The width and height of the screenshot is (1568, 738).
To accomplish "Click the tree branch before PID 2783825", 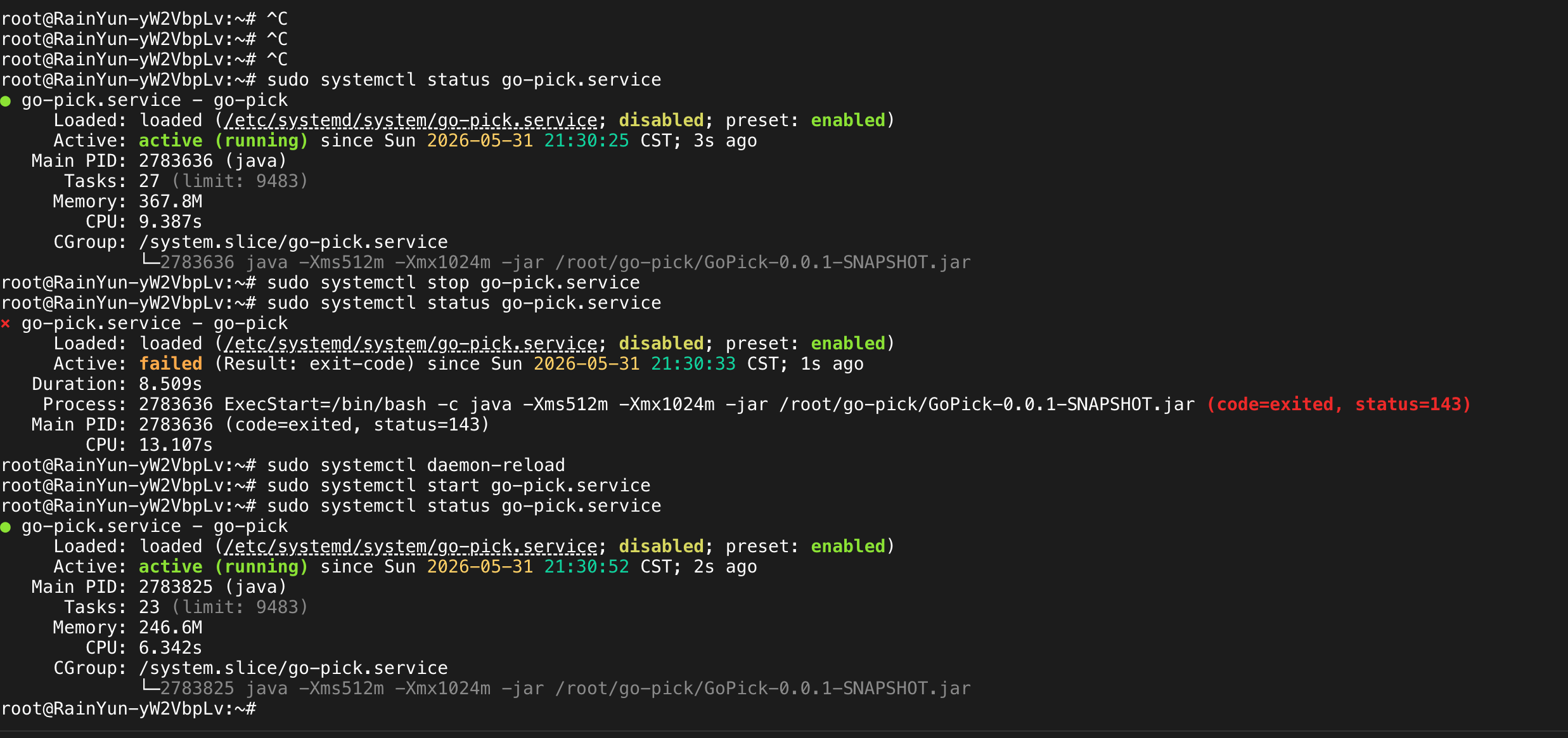I will click(x=150, y=687).
